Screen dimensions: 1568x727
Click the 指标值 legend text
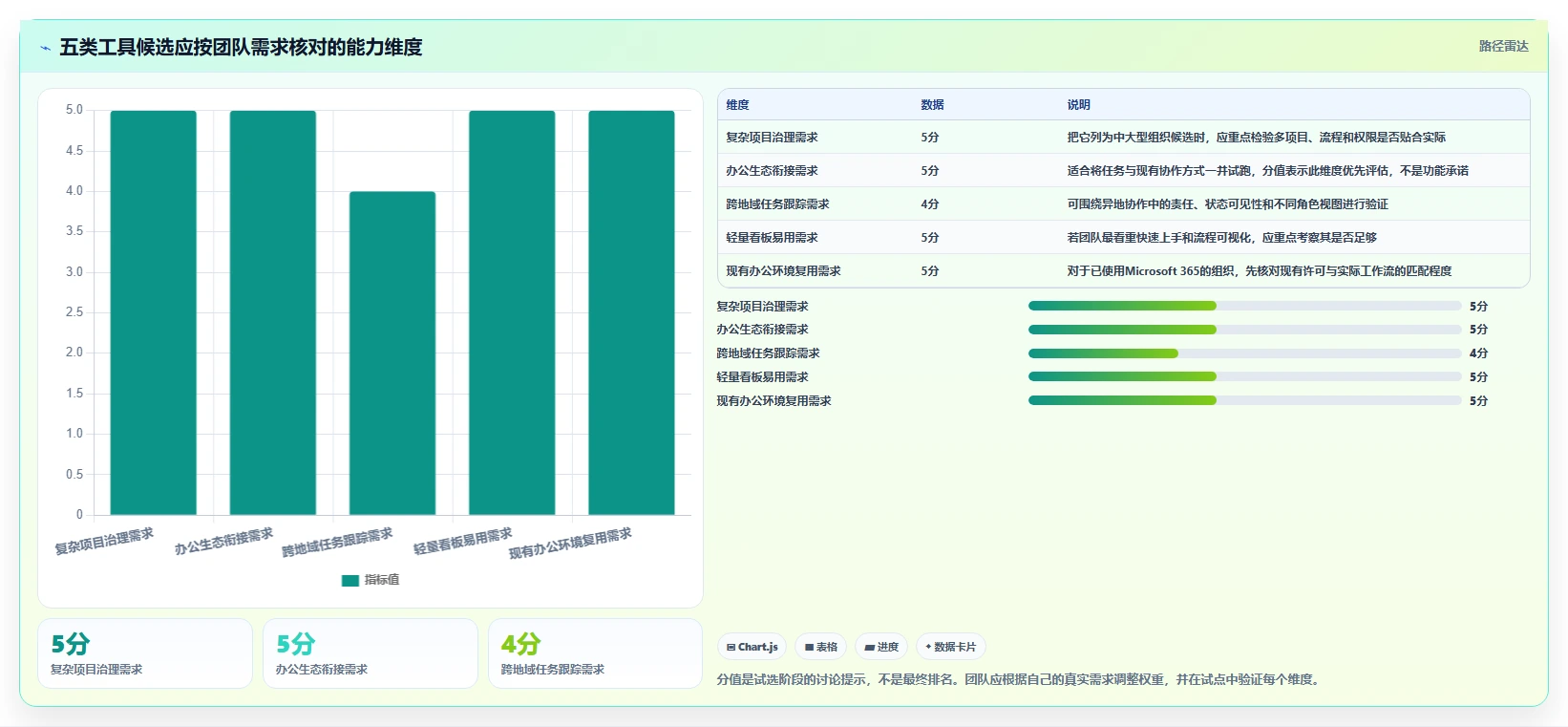coord(382,580)
